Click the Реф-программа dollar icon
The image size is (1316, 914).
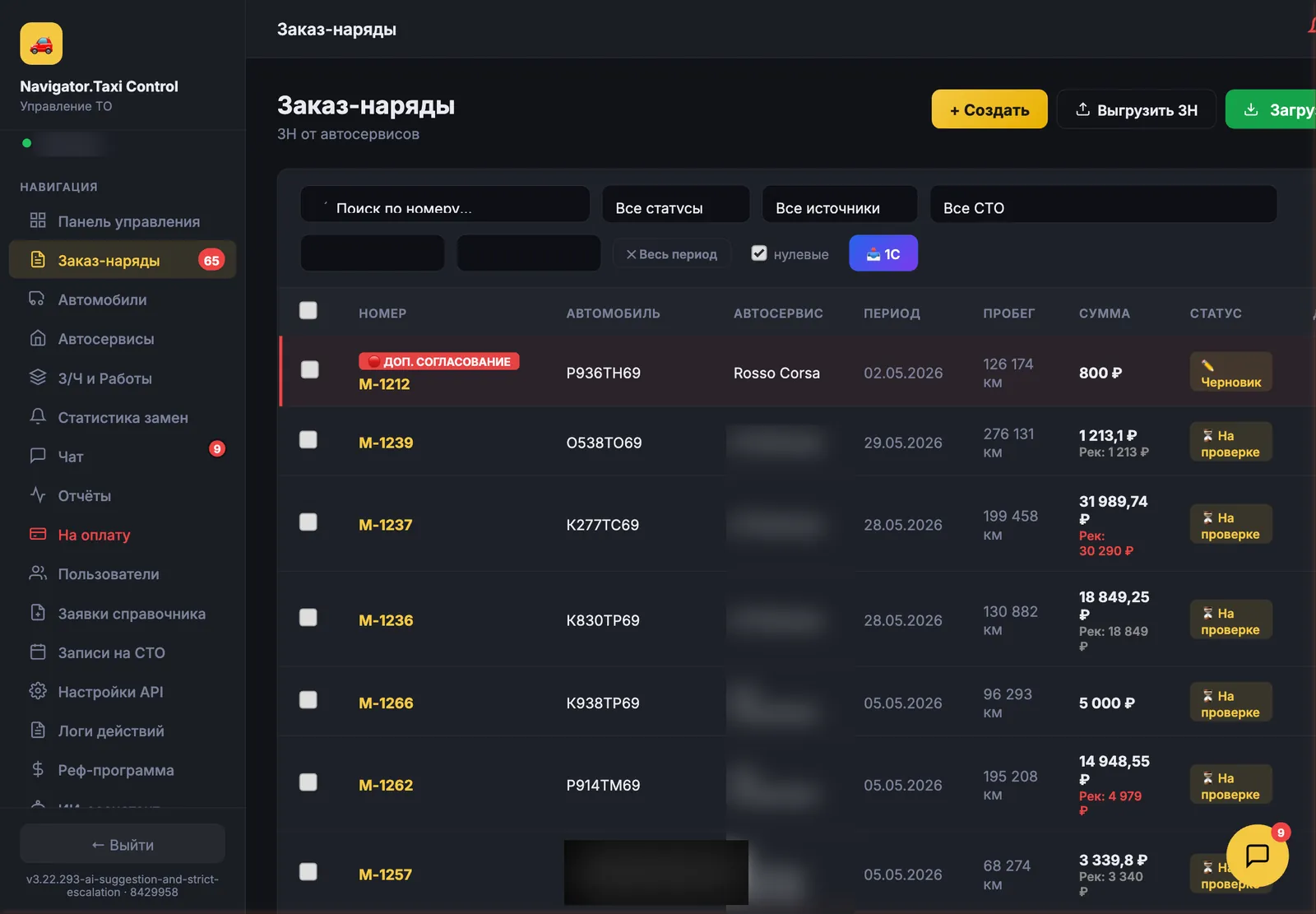tap(38, 770)
